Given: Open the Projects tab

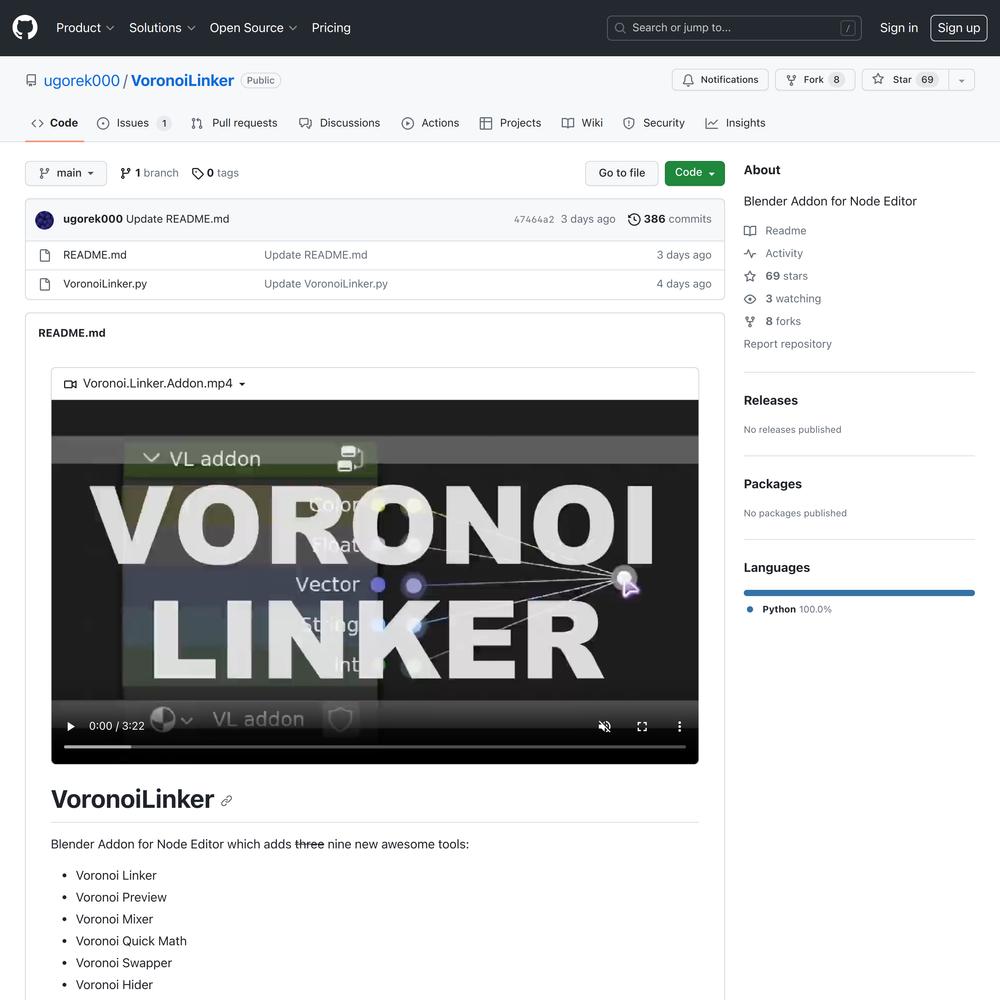Looking at the screenshot, I should tap(510, 123).
